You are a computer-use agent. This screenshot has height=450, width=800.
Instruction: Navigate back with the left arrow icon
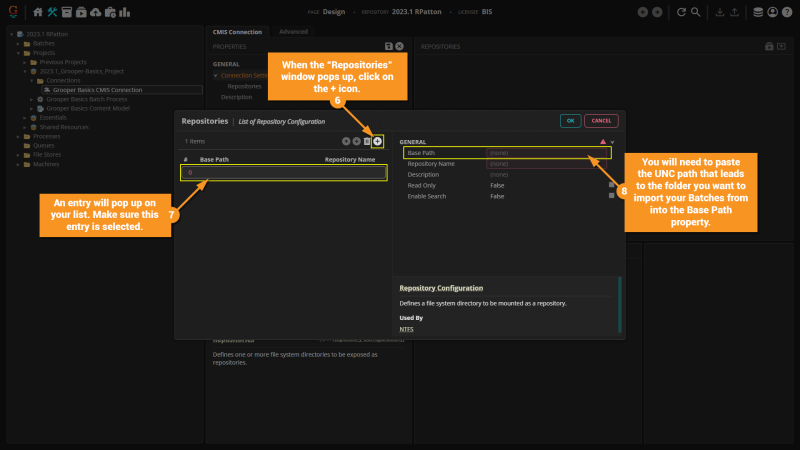coord(643,12)
